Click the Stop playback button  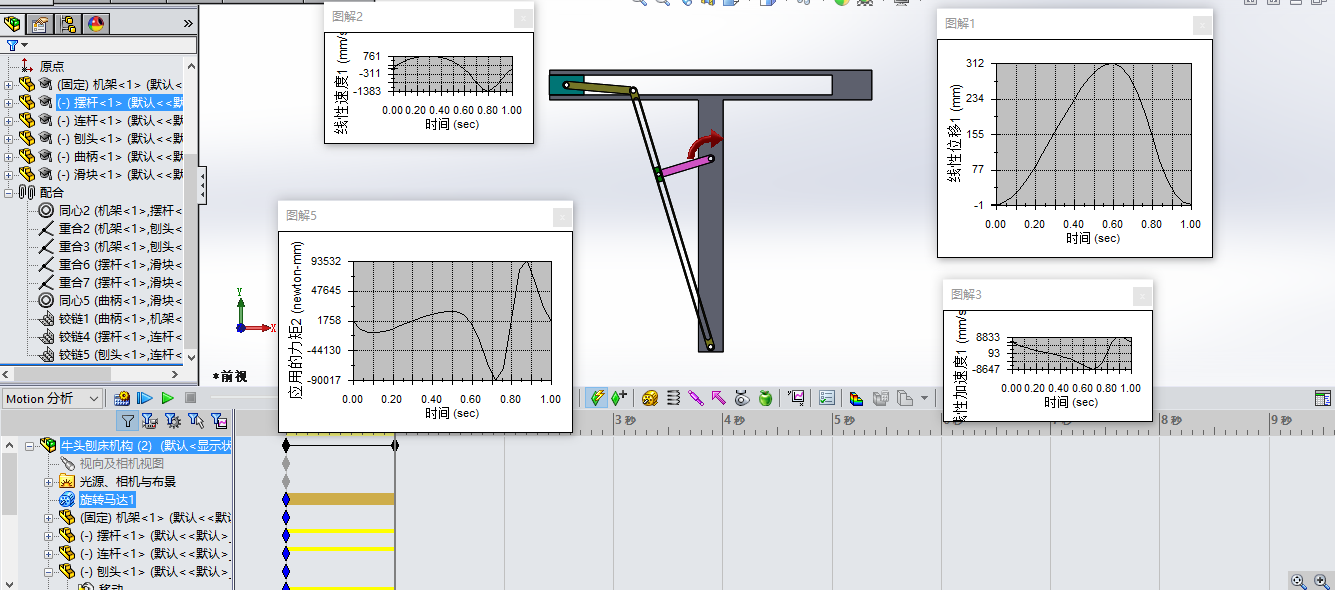(x=190, y=398)
